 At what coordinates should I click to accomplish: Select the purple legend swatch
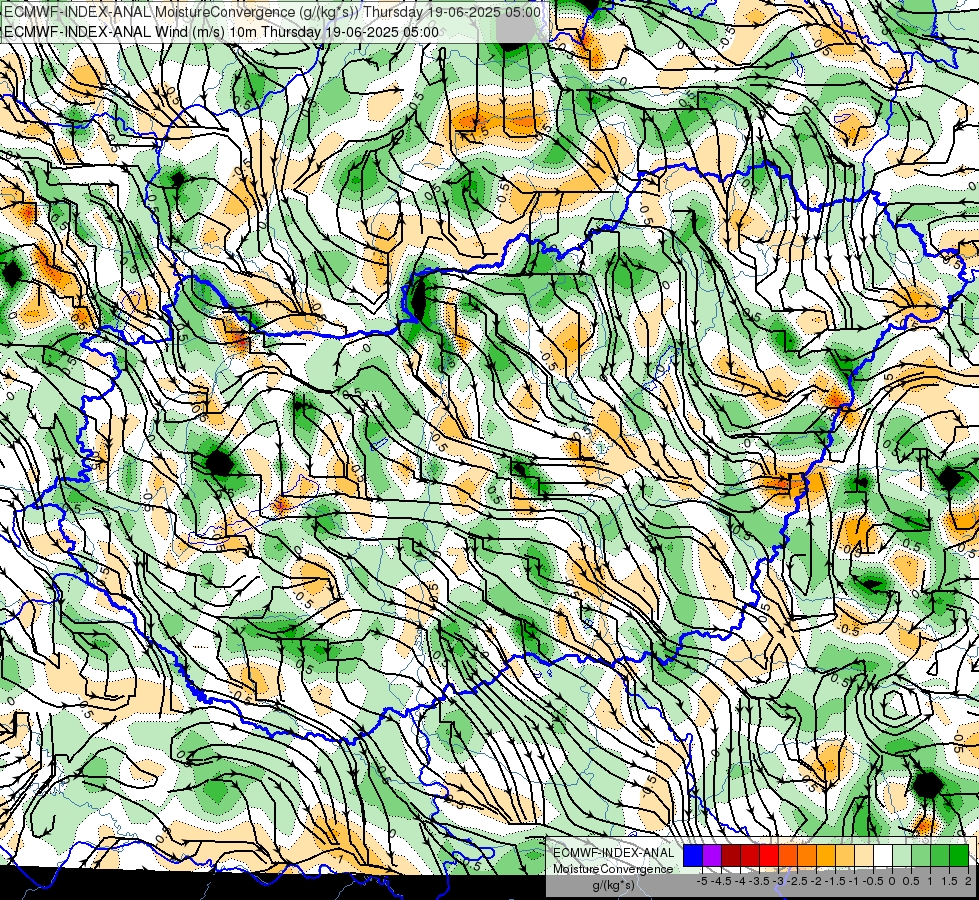tap(712, 856)
